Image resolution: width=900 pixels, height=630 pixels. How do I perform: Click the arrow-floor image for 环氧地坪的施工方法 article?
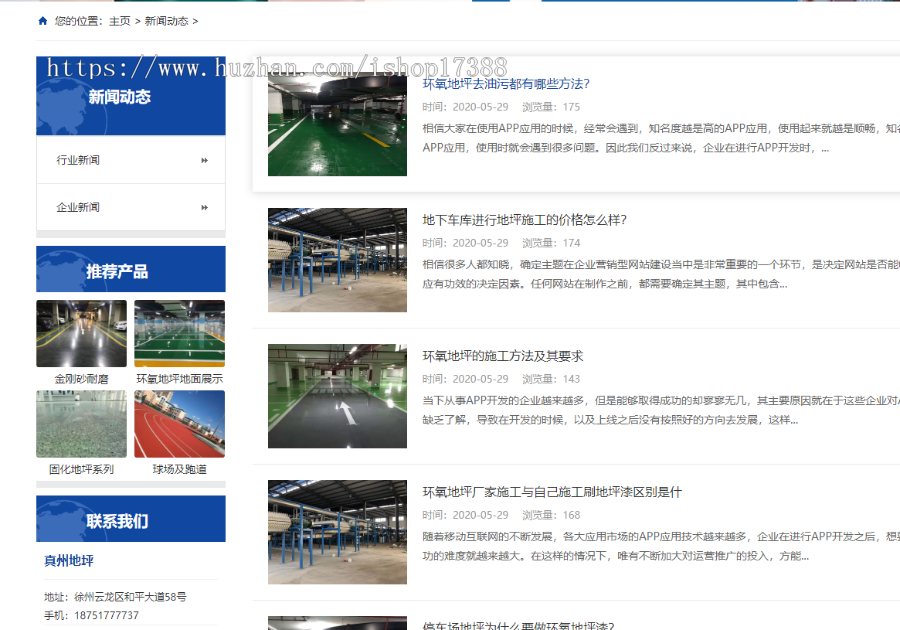[338, 396]
